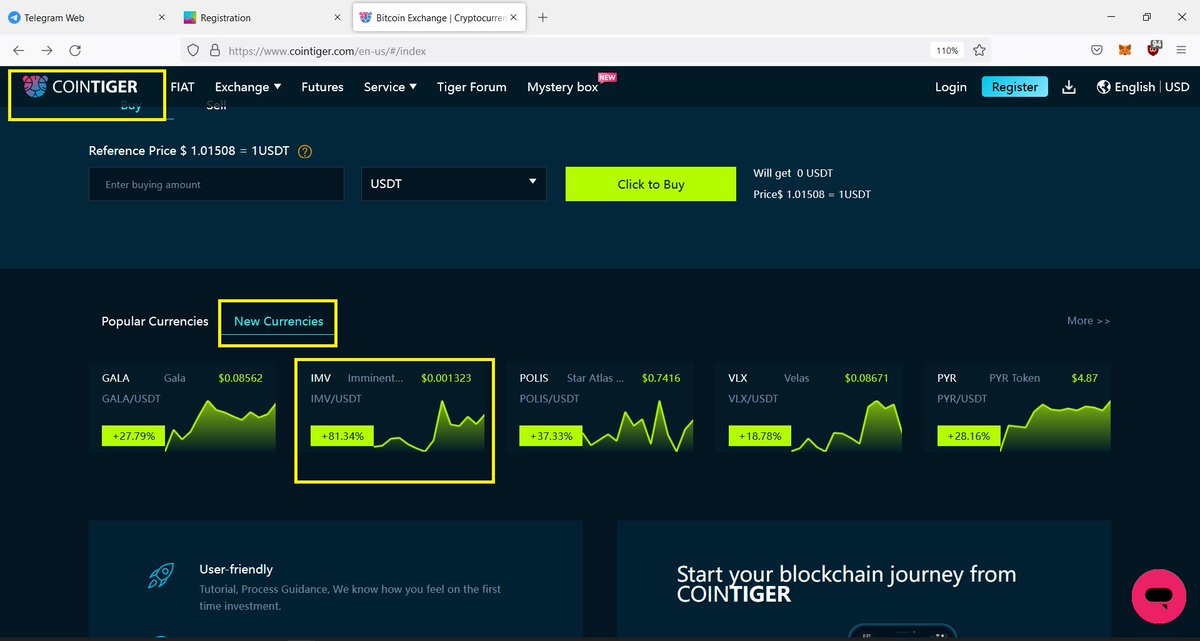The width and height of the screenshot is (1200, 641).
Task: Click the globe language icon
Action: (1104, 87)
